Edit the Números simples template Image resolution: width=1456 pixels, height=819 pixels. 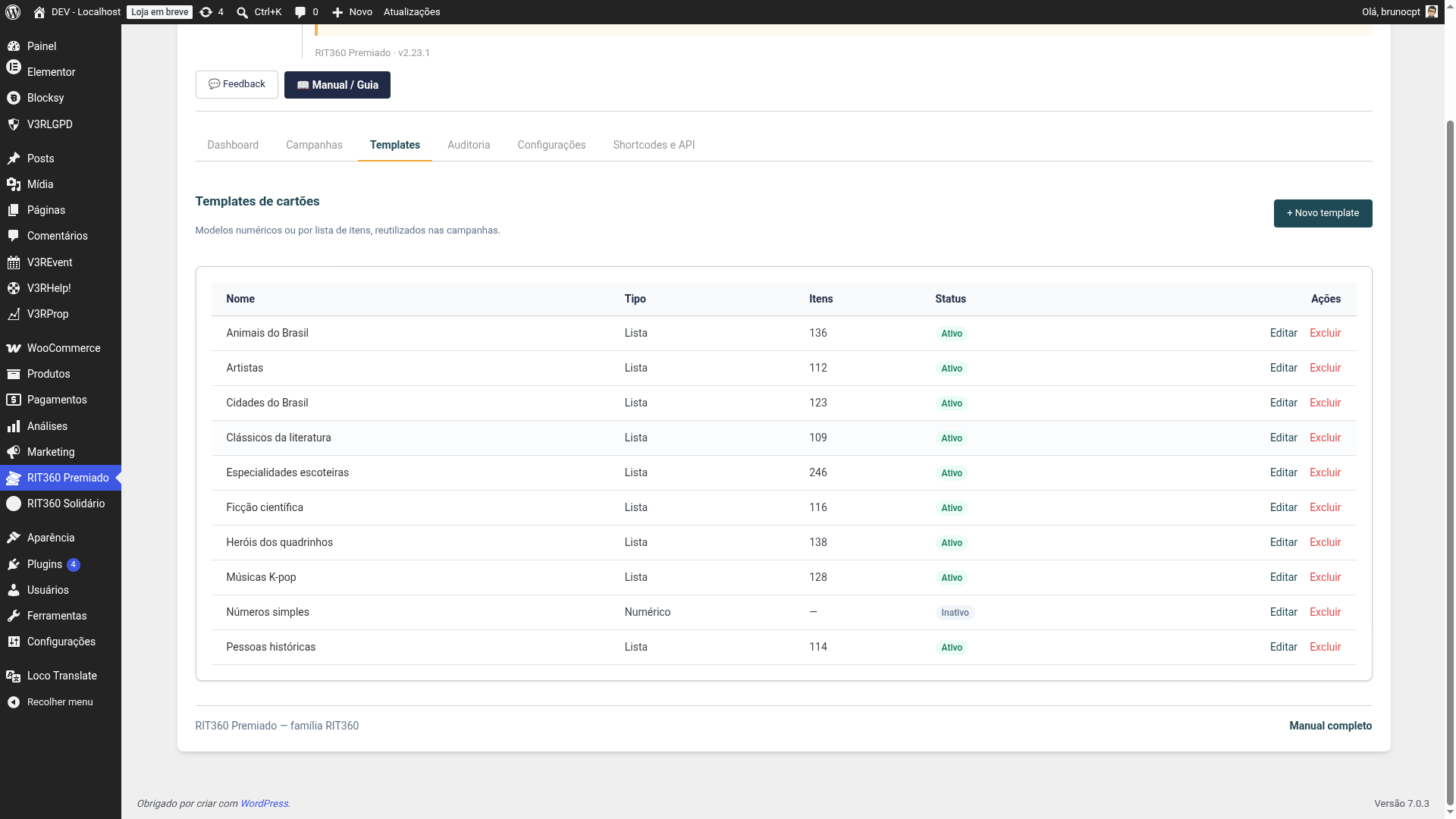coord(1283,612)
